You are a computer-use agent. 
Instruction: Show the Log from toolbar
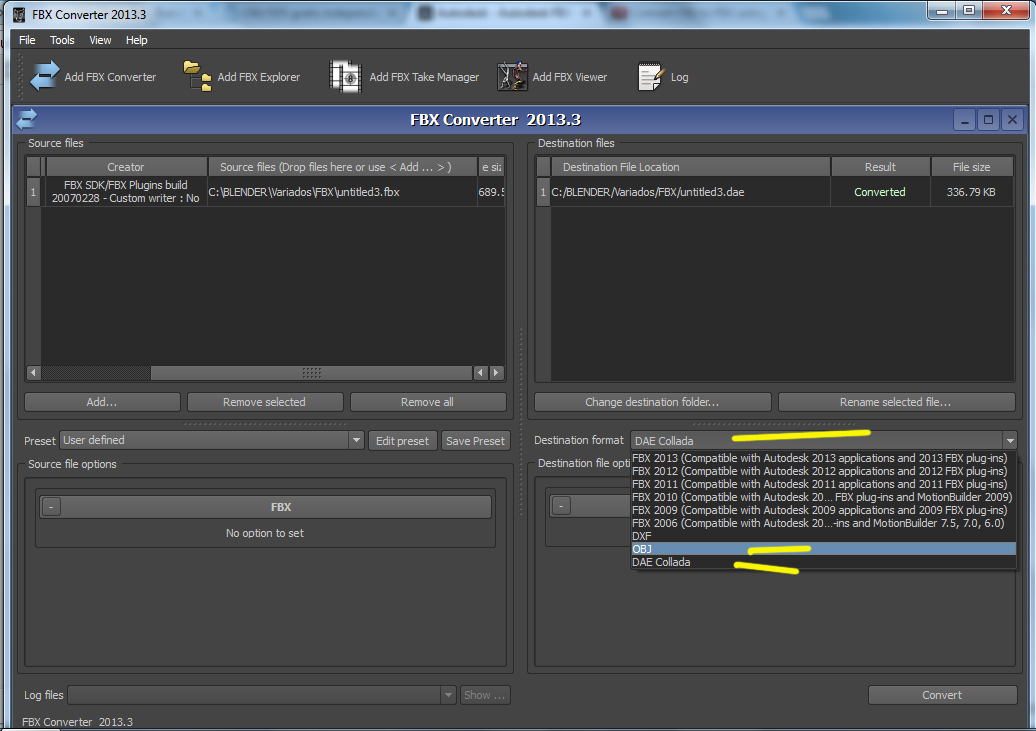pos(663,77)
